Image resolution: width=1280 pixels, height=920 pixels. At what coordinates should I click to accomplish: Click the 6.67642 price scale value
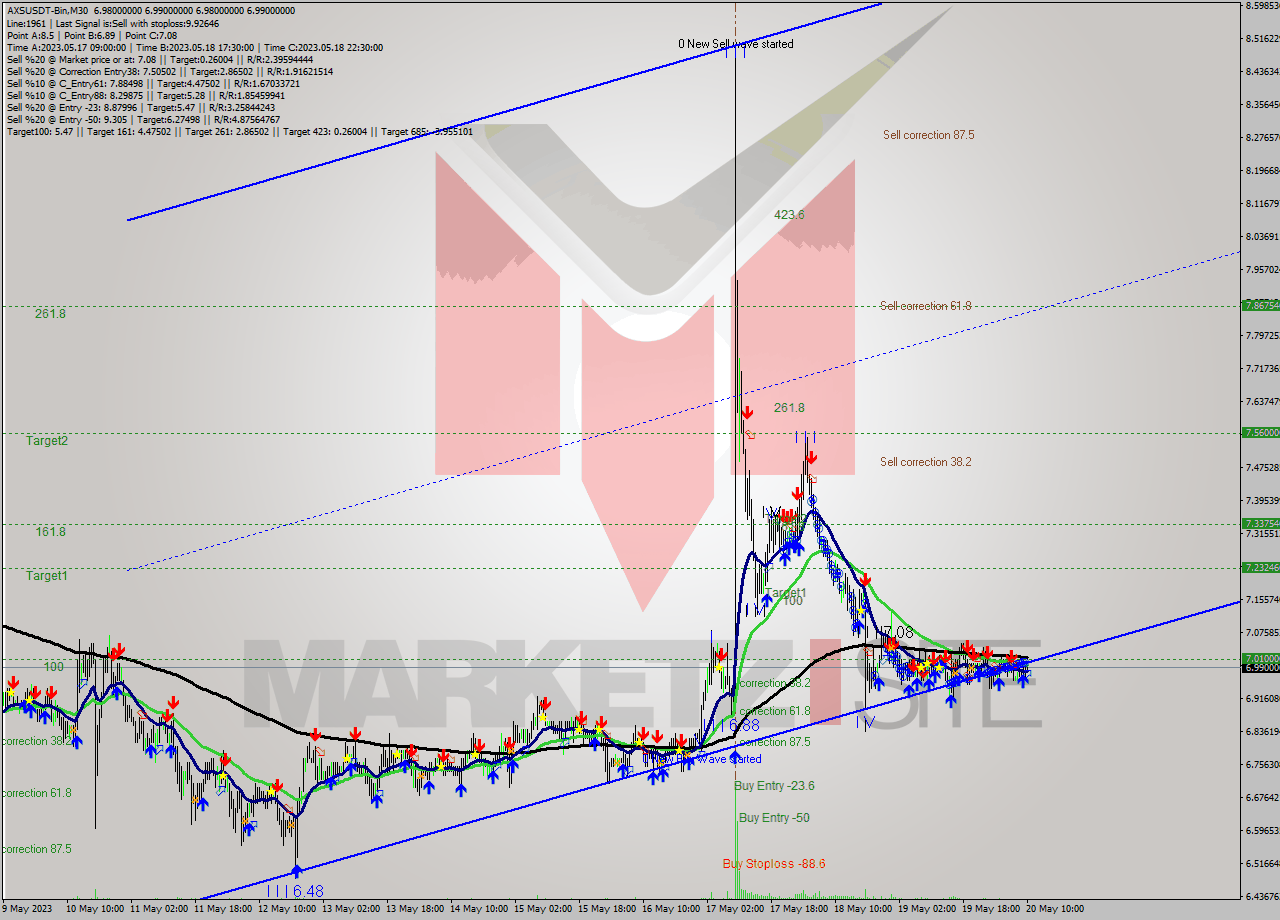point(1262,797)
